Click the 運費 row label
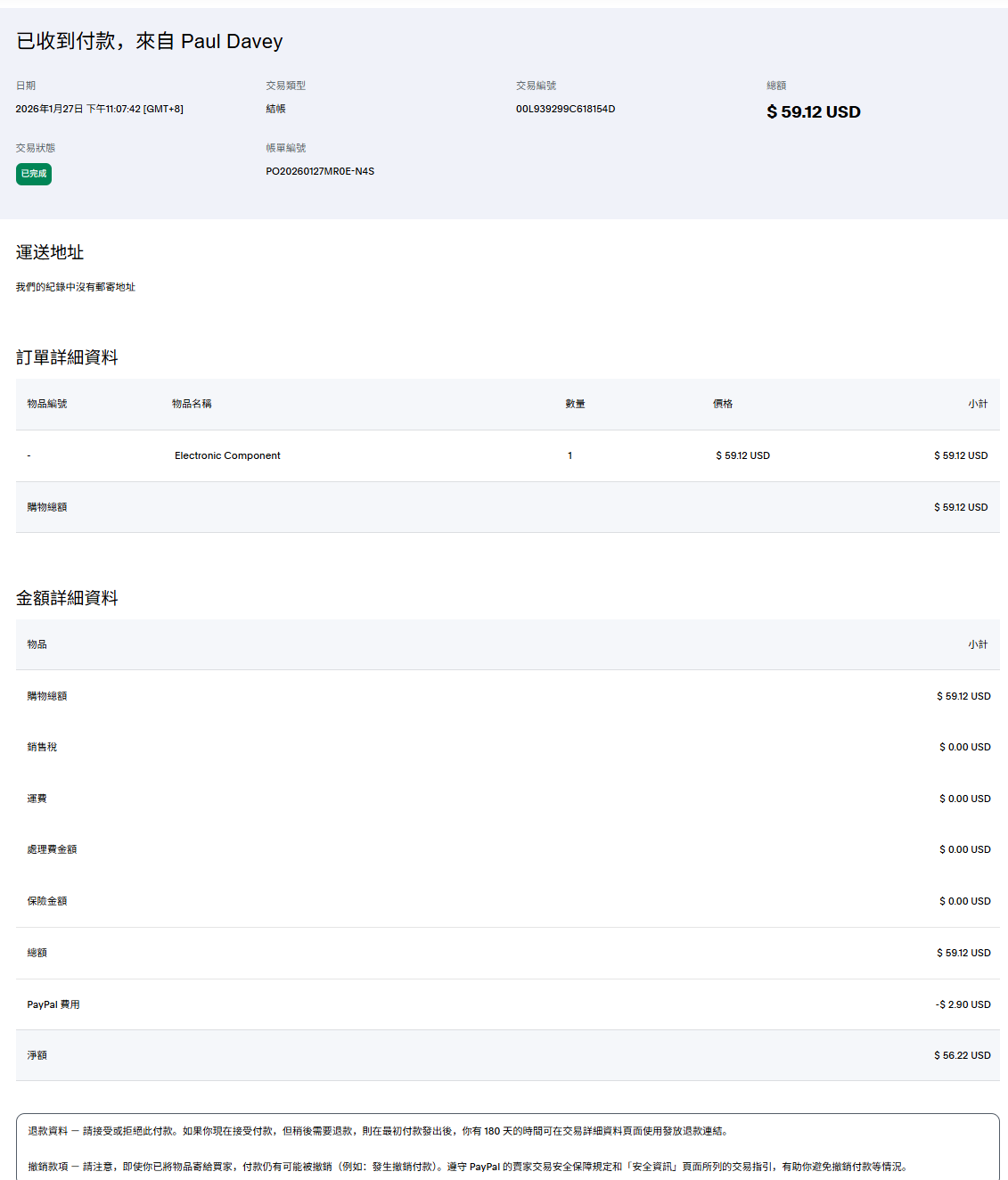Viewport: 1008px width, 1180px height. click(x=37, y=799)
